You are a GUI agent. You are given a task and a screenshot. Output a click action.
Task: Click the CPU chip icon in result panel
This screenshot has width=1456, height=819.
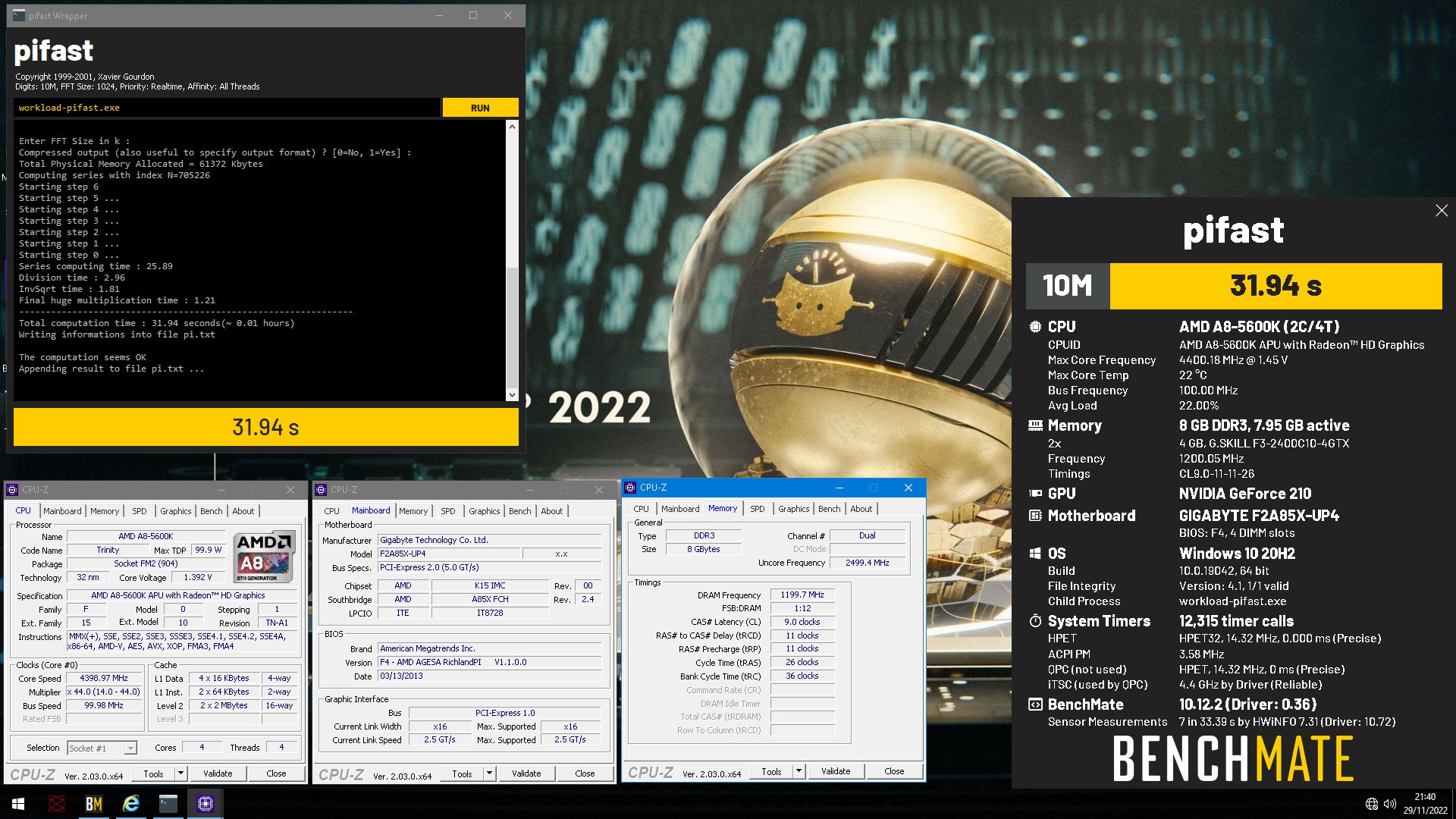(x=1035, y=327)
